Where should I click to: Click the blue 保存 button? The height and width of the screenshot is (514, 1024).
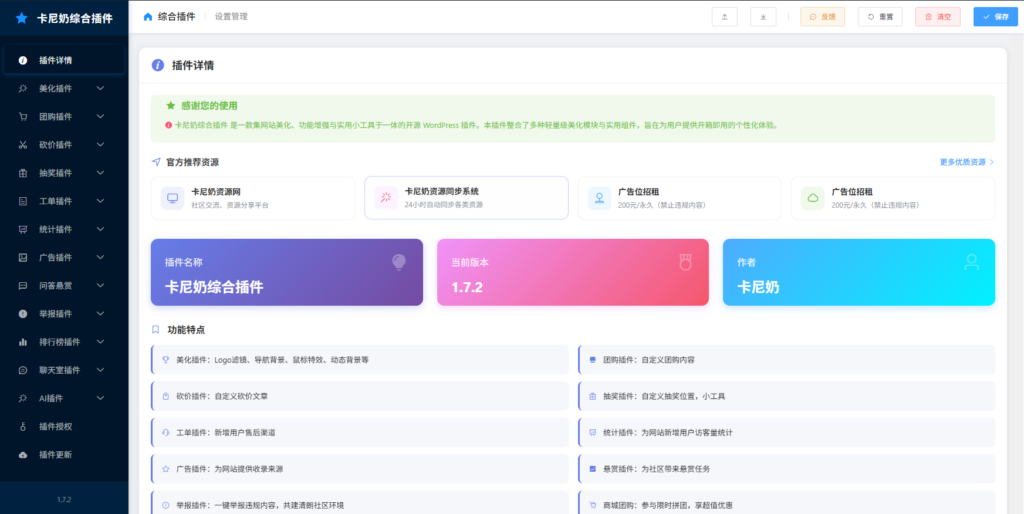994,17
